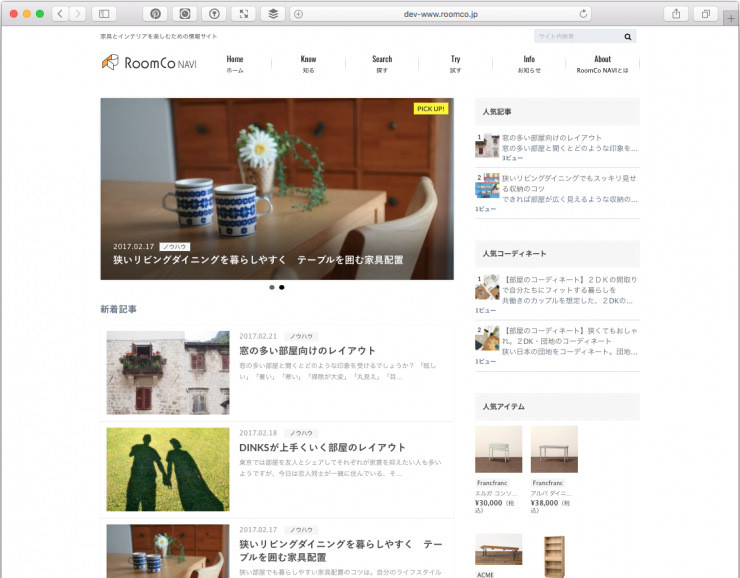Viewport: 740px width, 578px height.
Task: Click the 人気記事 sidebar heading
Action: click(x=497, y=112)
